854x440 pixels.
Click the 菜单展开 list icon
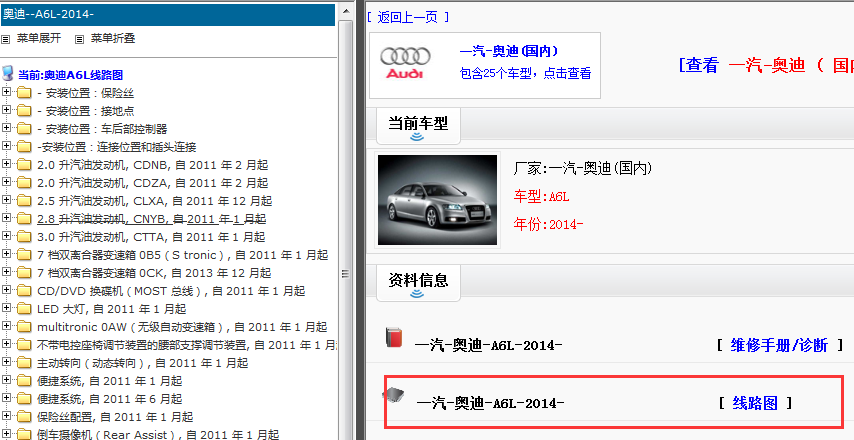5,39
